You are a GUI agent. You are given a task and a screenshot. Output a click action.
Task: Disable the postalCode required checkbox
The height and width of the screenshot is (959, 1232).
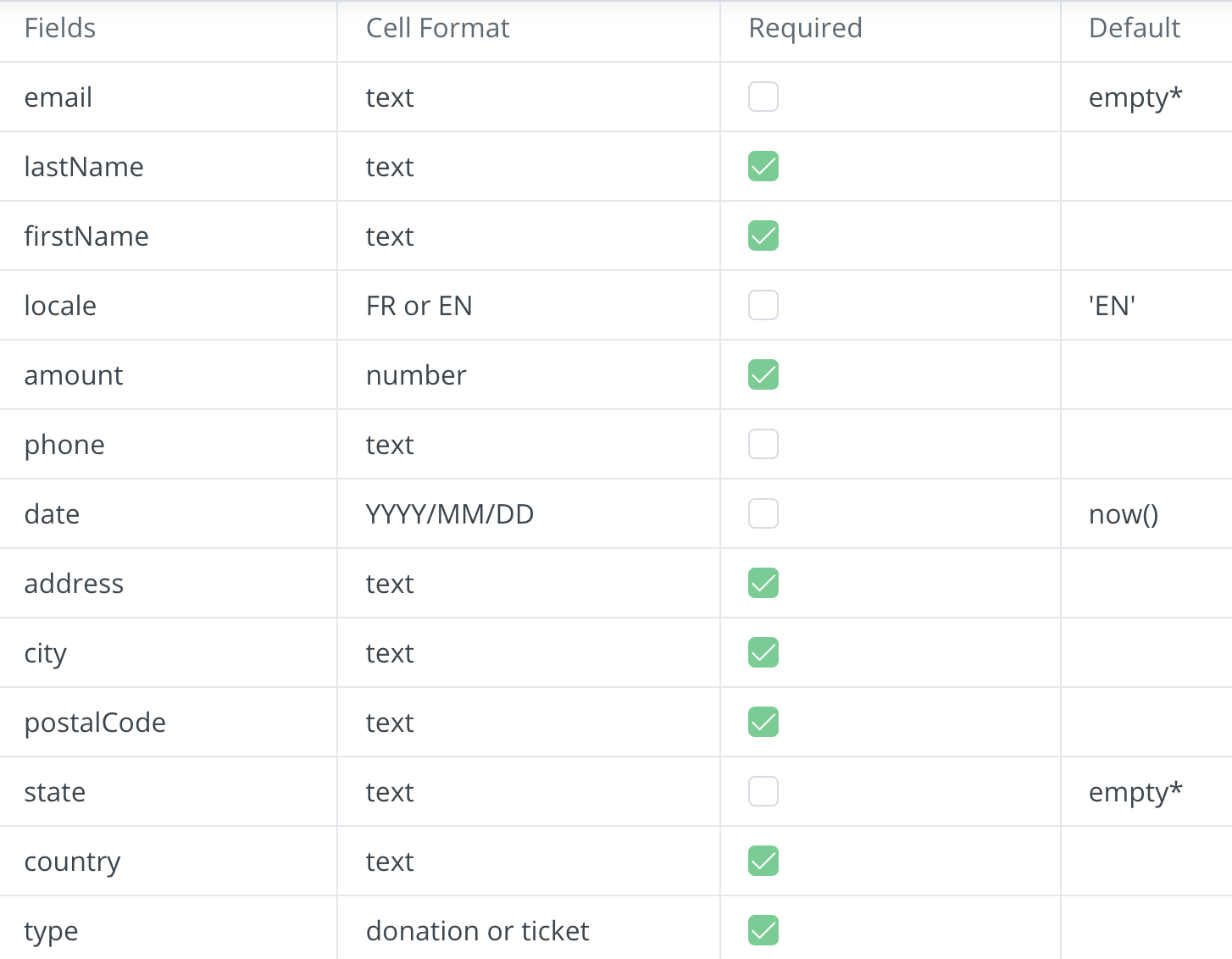pos(763,723)
